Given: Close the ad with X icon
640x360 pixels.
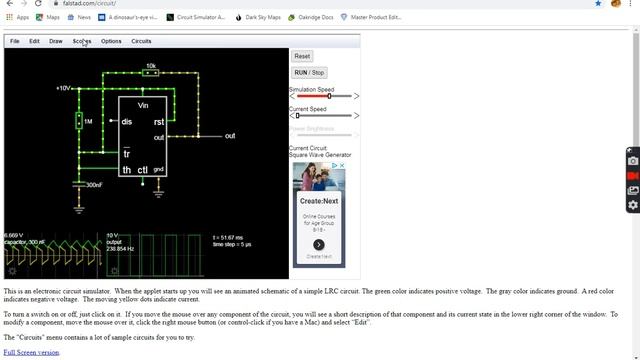Looking at the screenshot, I should point(342,165).
